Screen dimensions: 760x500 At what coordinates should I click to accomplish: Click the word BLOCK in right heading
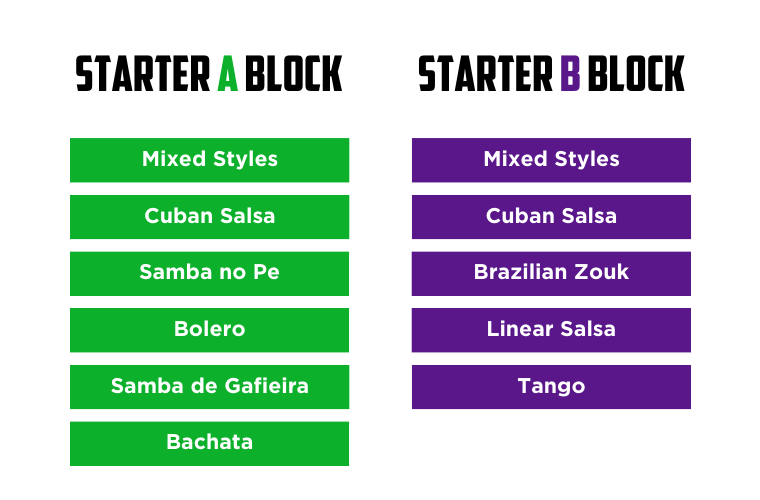click(636, 73)
